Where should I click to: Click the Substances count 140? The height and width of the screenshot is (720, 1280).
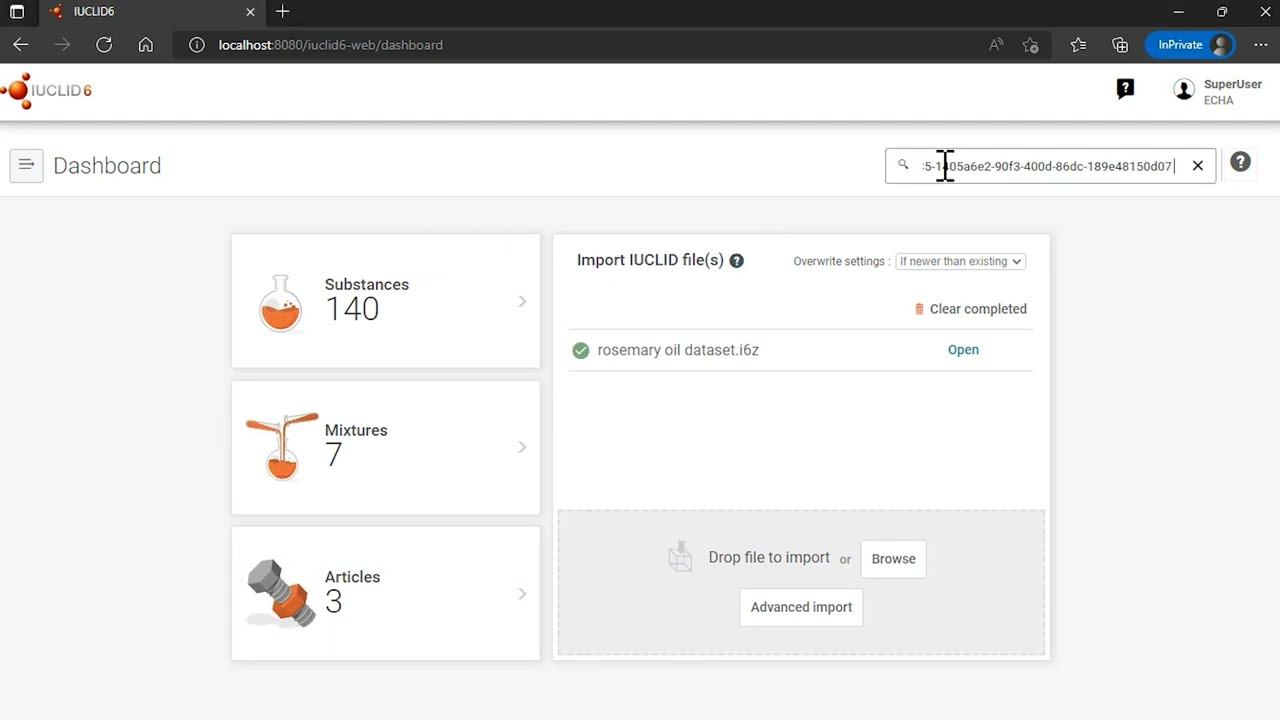[352, 309]
